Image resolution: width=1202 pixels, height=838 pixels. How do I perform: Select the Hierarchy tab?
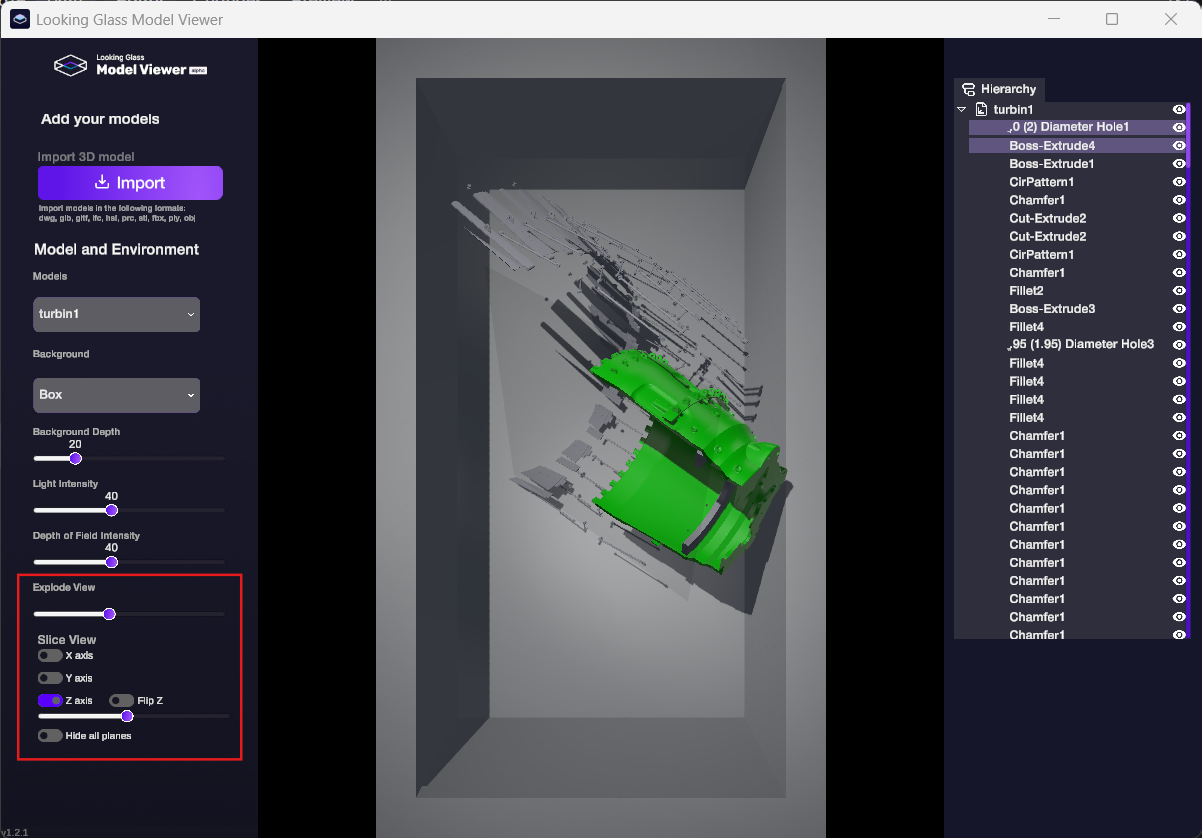(999, 89)
